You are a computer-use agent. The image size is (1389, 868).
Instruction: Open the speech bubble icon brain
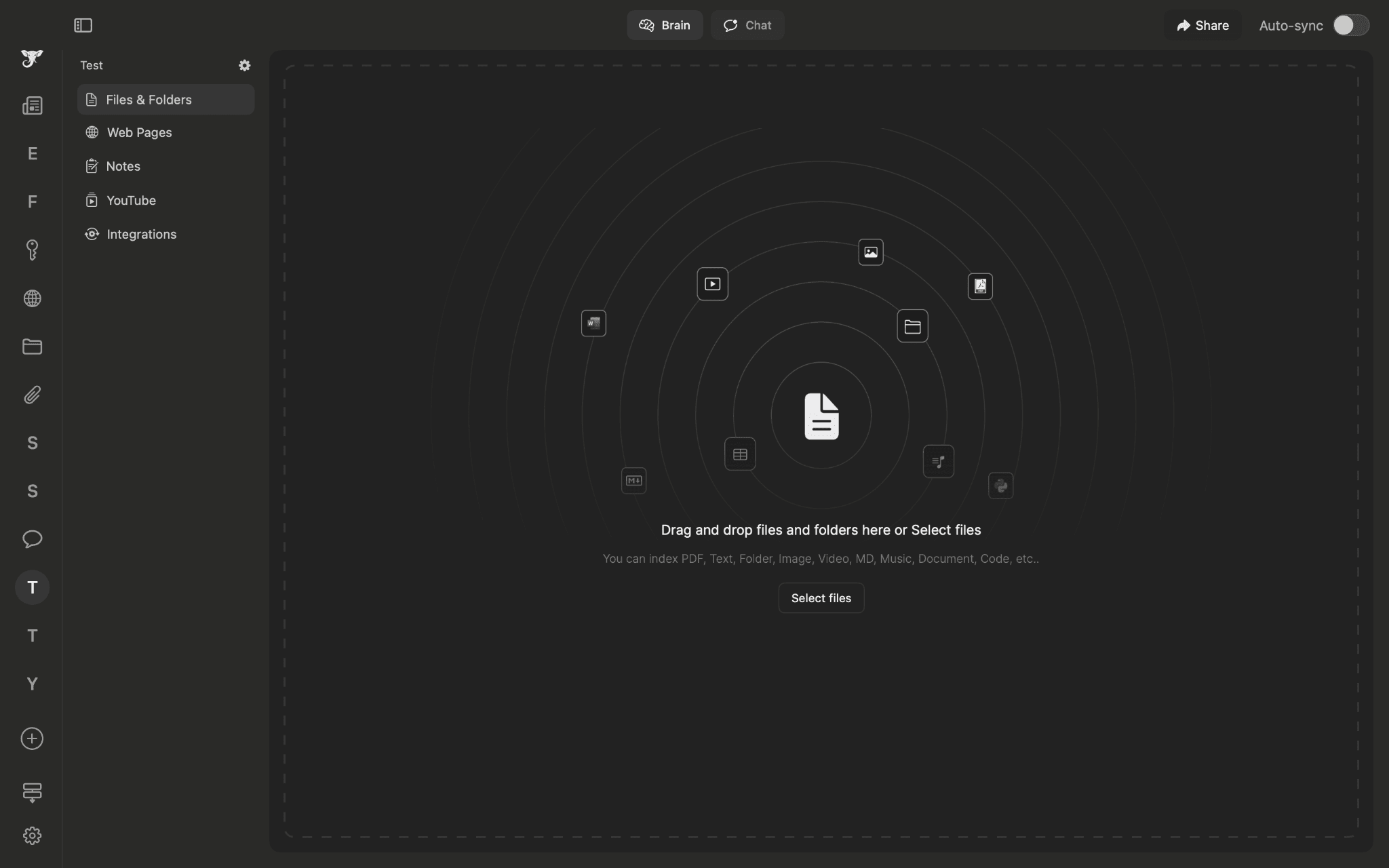click(32, 539)
